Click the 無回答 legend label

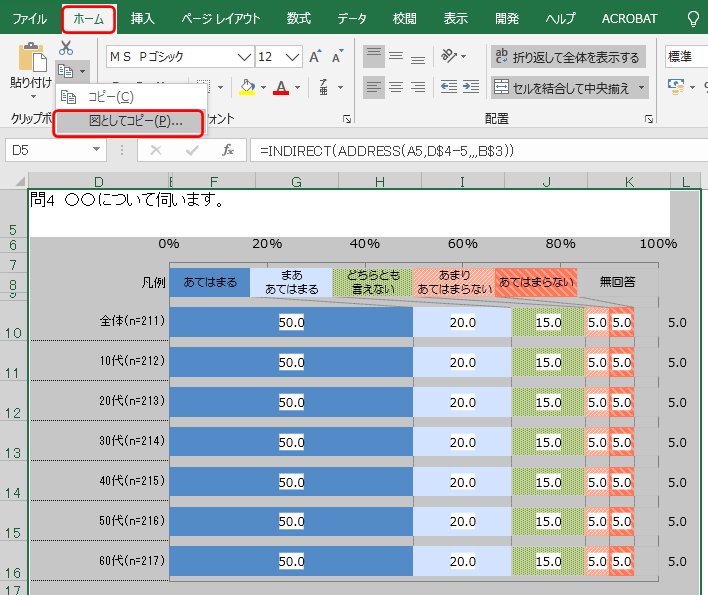[x=617, y=282]
